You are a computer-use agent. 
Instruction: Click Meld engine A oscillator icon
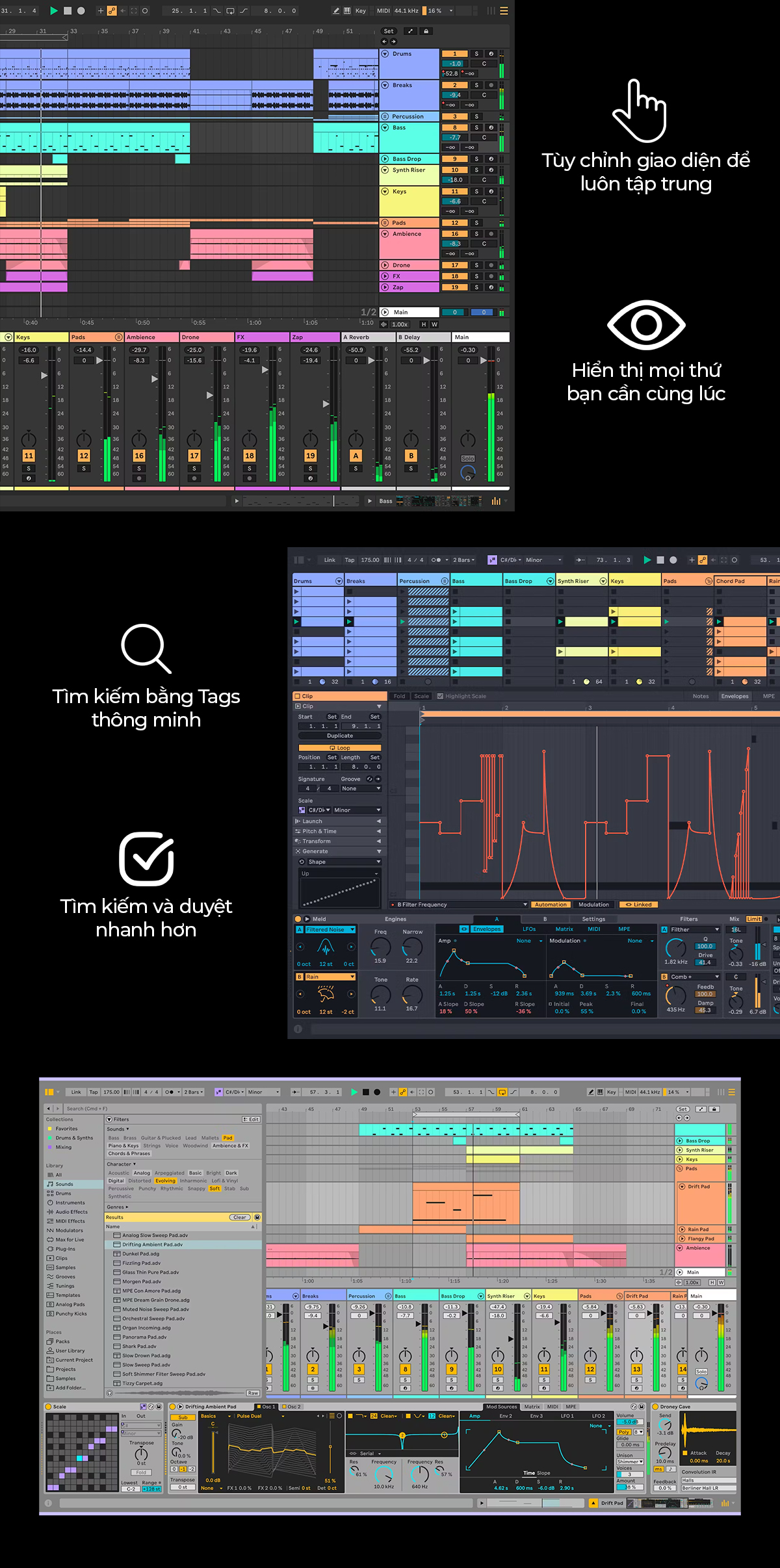coord(326,947)
